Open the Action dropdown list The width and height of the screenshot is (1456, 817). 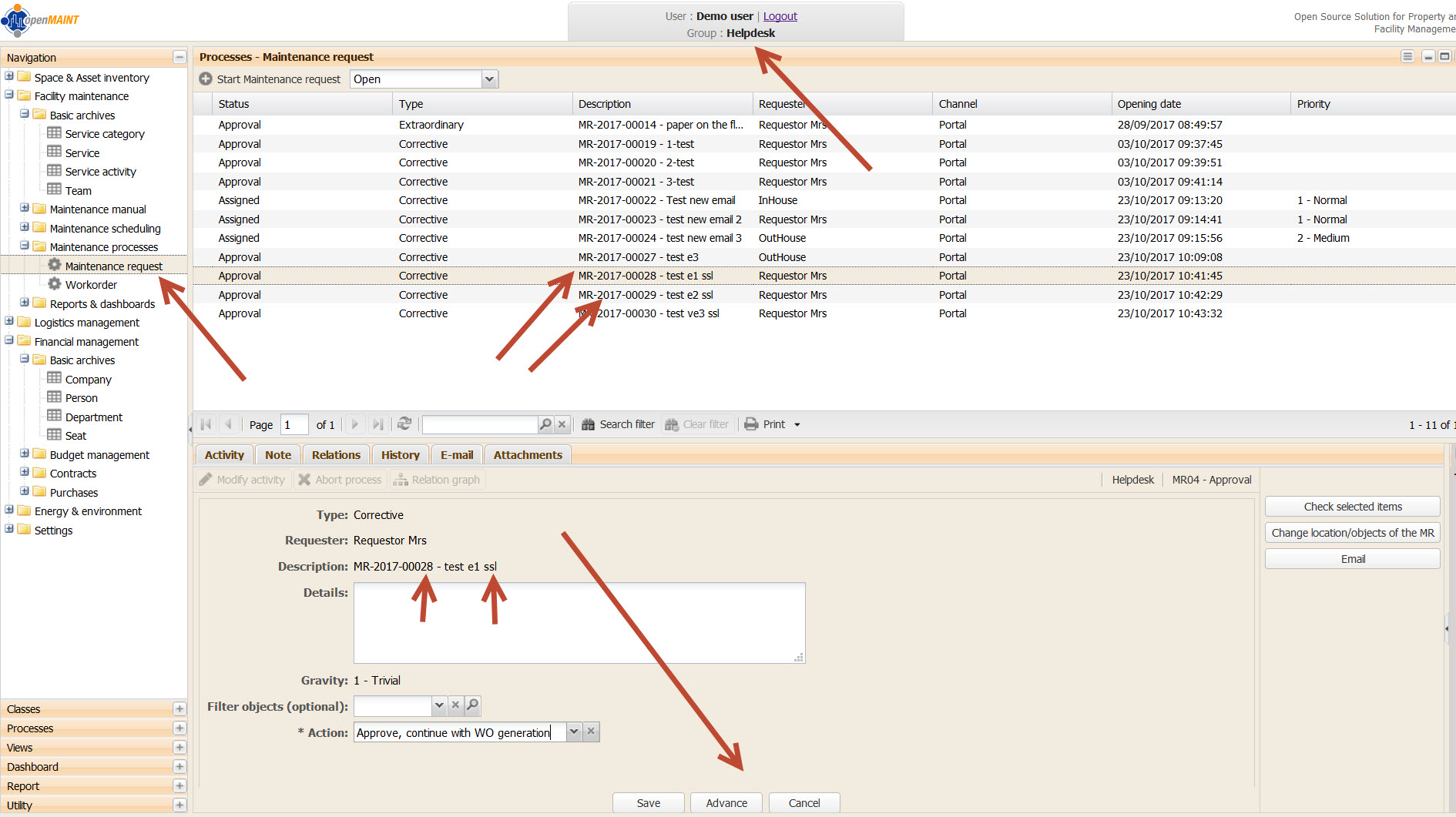pyautogui.click(x=574, y=732)
